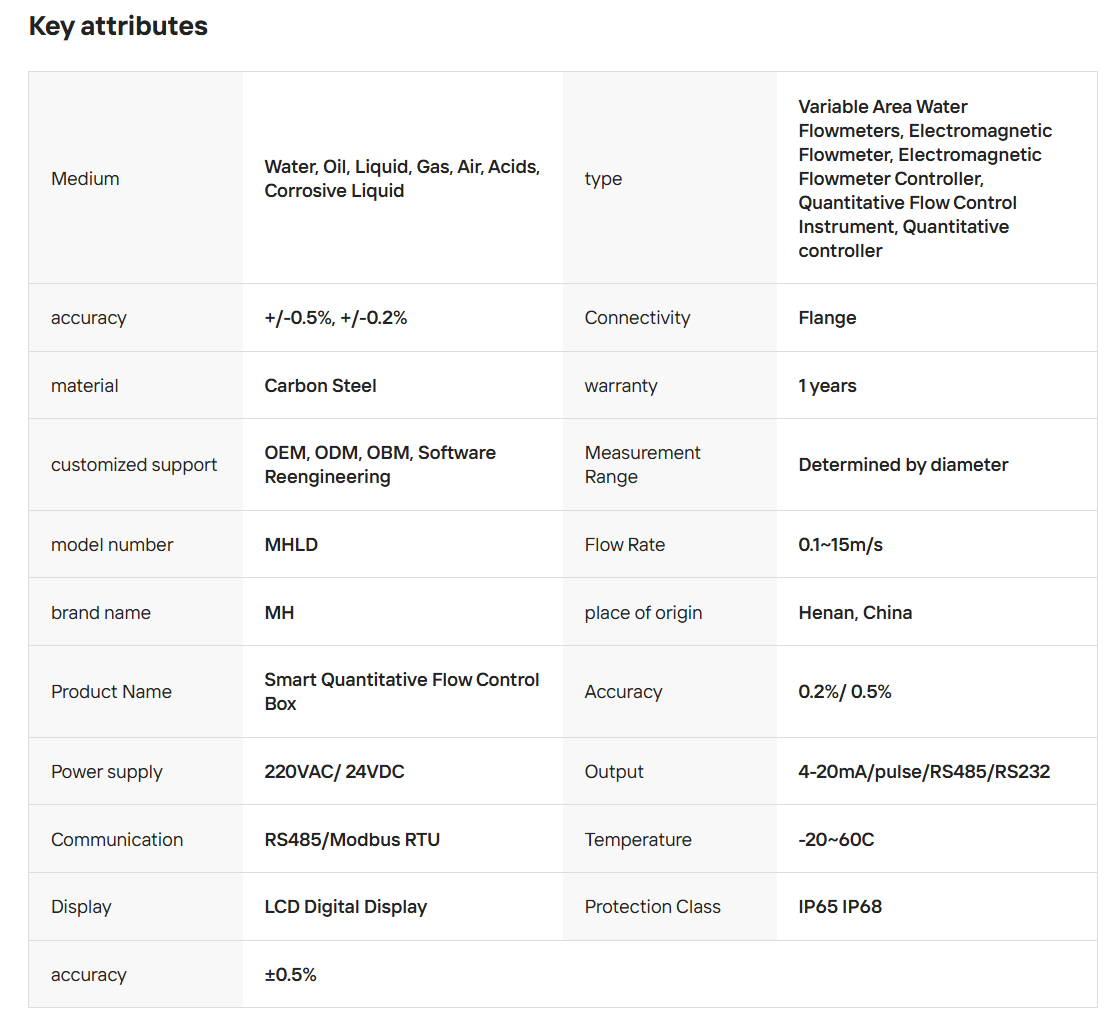The width and height of the screenshot is (1116, 1022).
Task: Select the -20~60C temperature value
Action: [x=836, y=840]
